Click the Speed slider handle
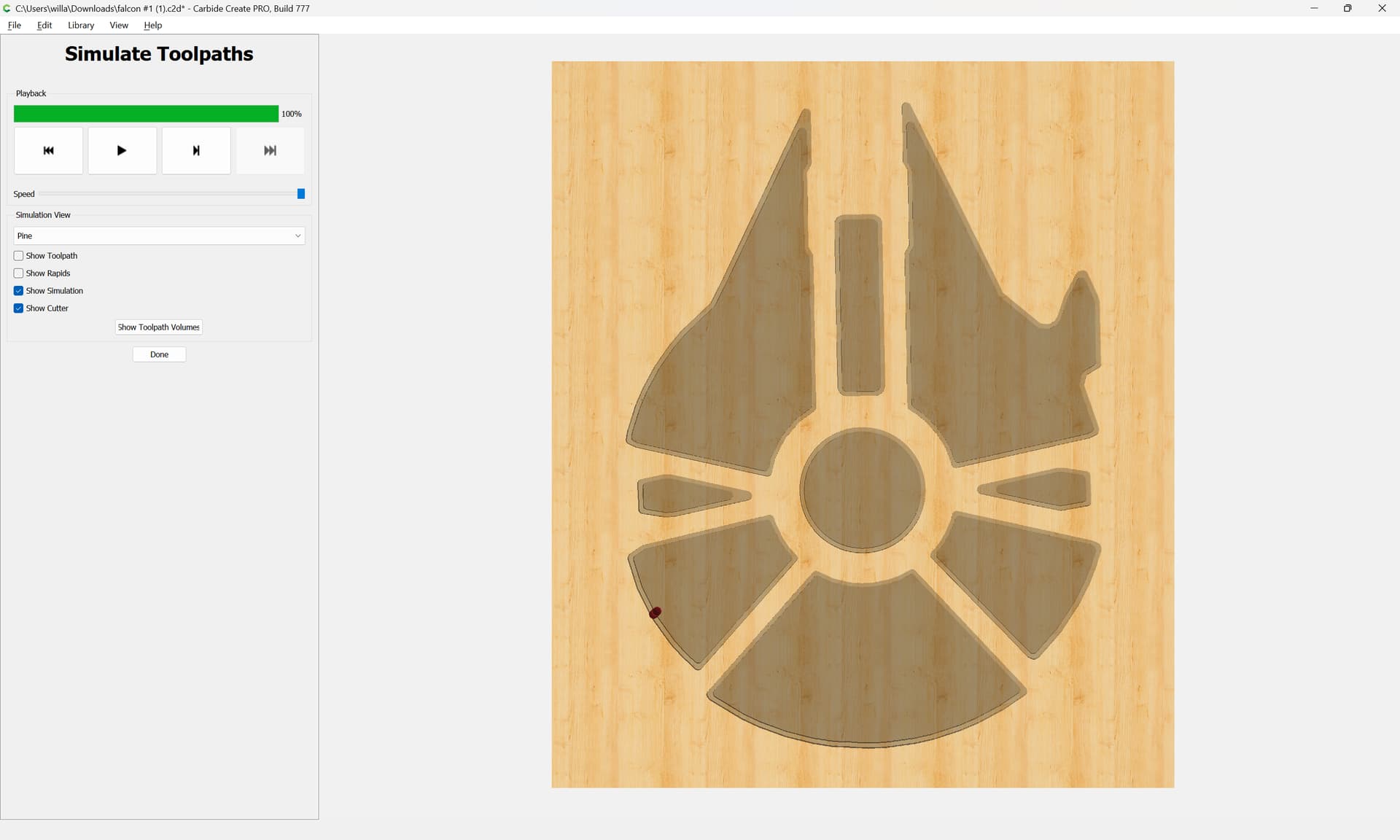Screen dimensions: 1400x840 pos(300,194)
